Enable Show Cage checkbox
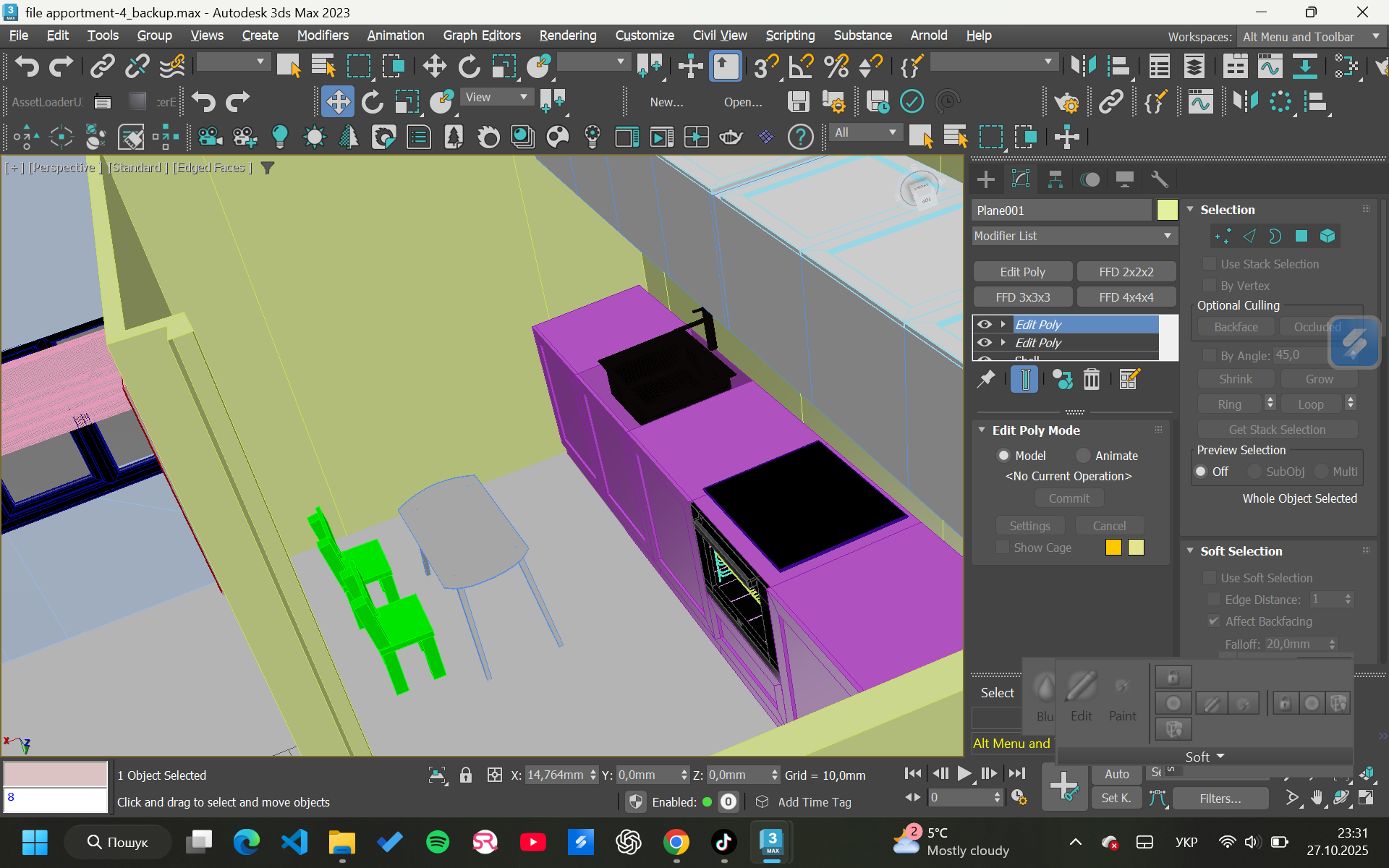 point(1003,547)
